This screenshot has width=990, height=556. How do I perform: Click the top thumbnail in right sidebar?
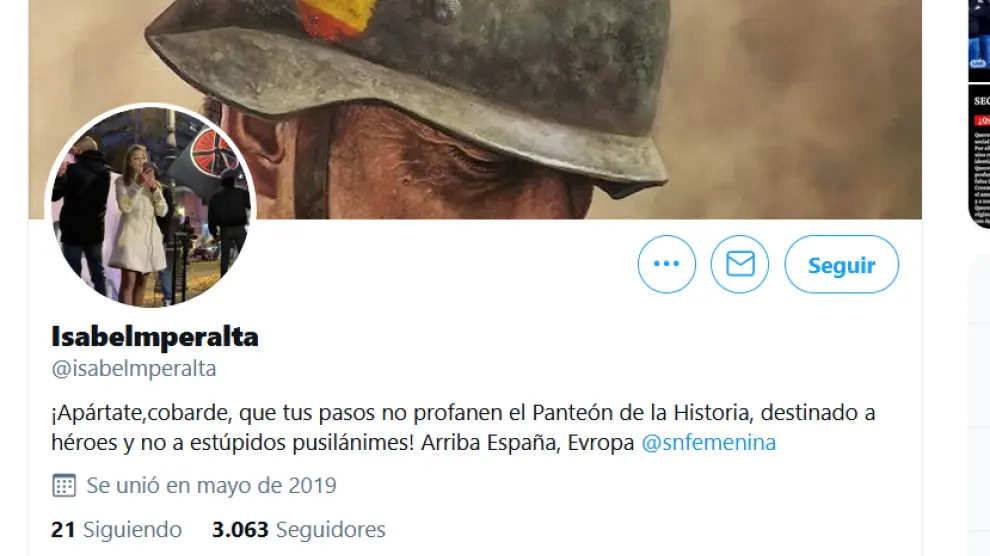click(979, 39)
